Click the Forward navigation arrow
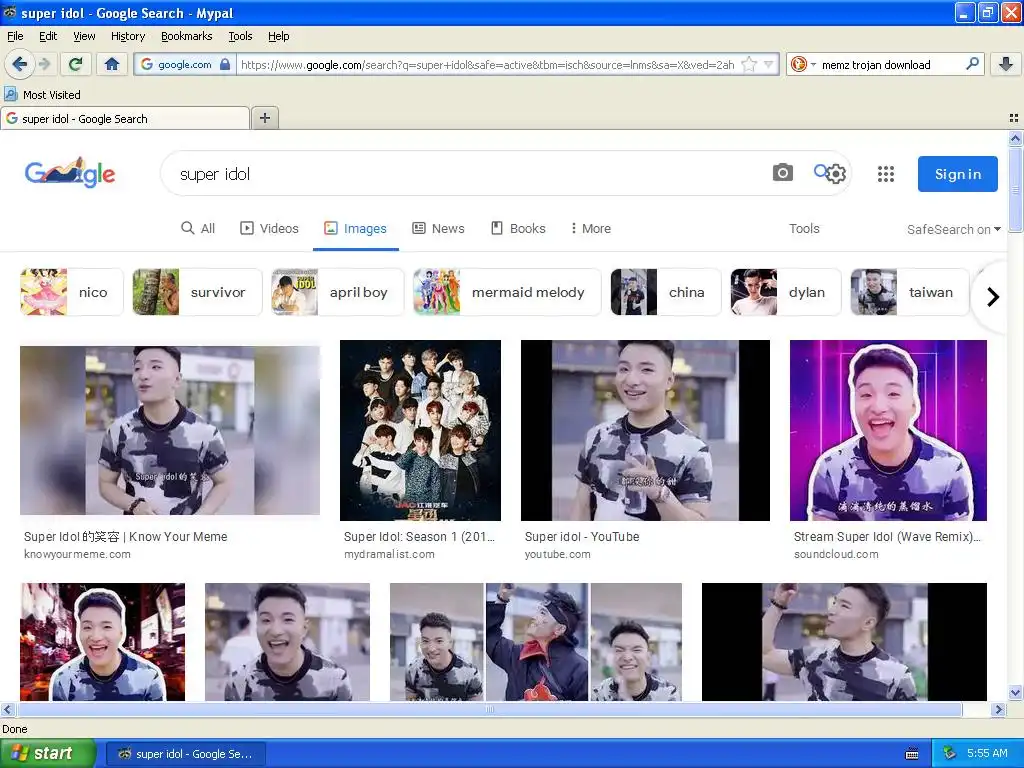The width and height of the screenshot is (1024, 768). tap(44, 64)
